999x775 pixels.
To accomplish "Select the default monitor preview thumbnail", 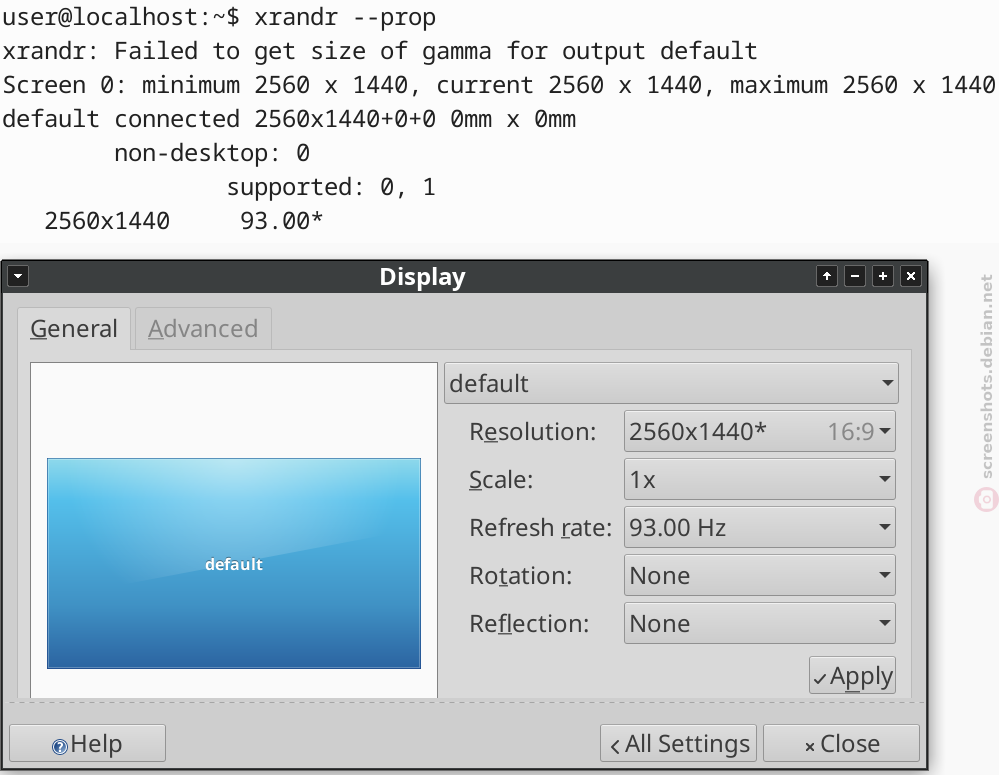I will pos(234,563).
